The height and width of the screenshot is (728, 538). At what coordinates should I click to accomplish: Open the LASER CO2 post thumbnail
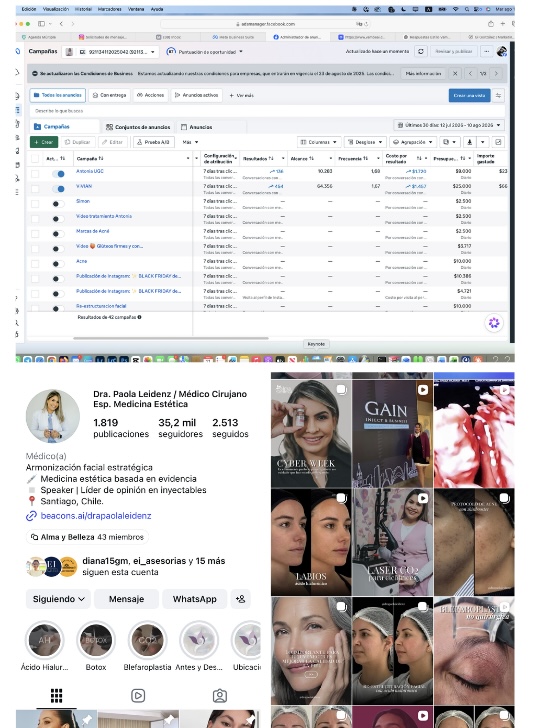tap(393, 542)
